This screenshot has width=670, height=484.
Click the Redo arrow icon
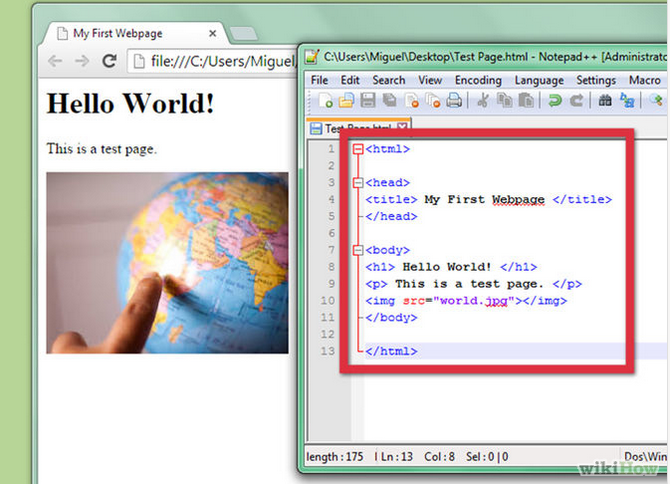tap(576, 100)
